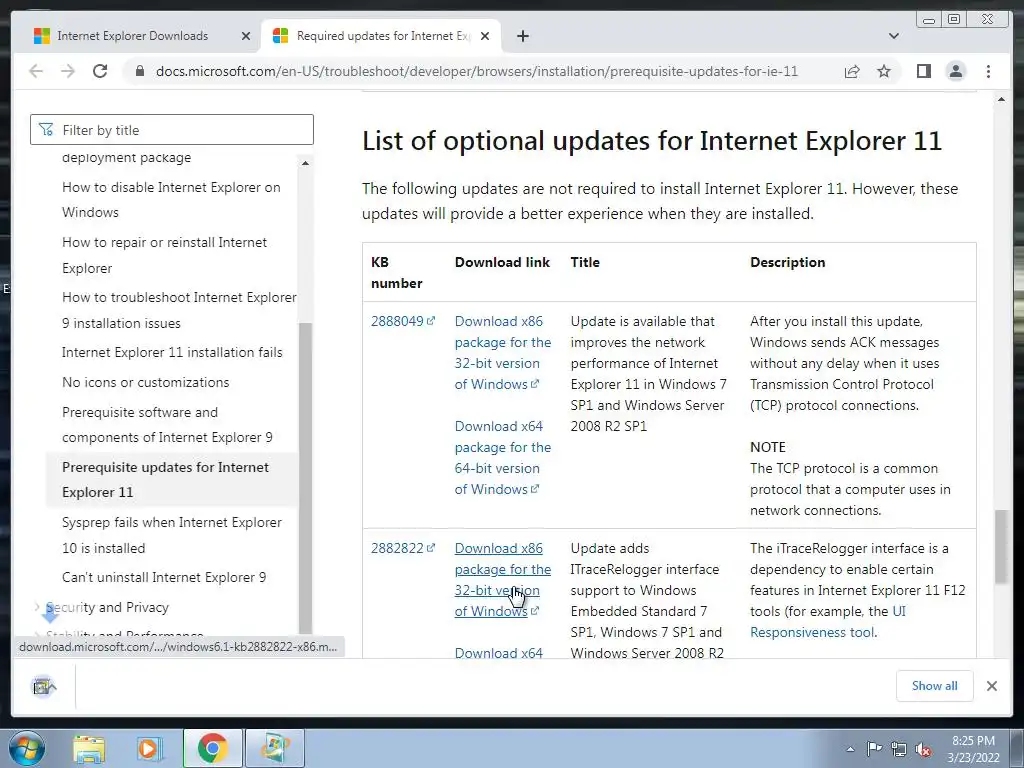
Task: Click the downloading file item in downloads bar
Action: 44,686
